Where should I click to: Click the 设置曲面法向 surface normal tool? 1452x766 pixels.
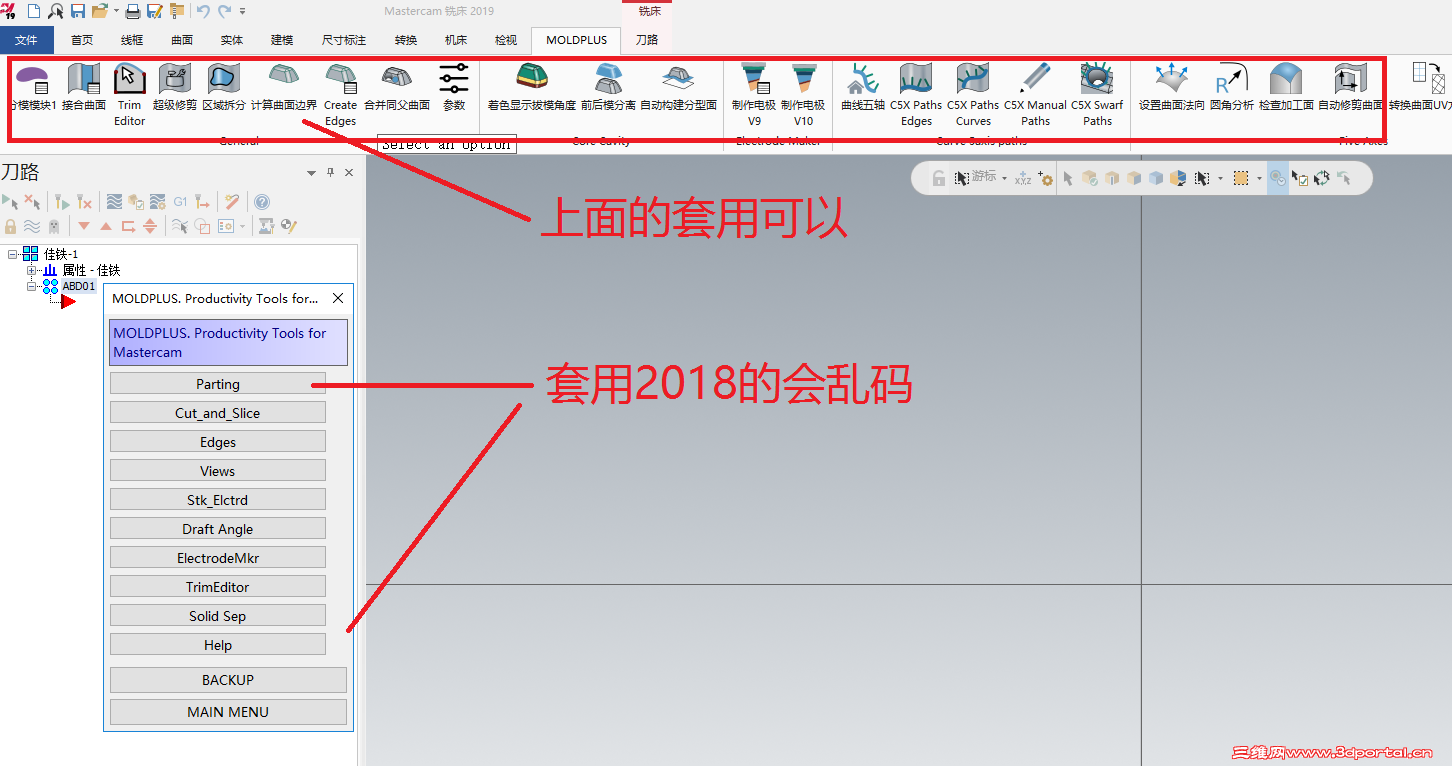[x=1172, y=87]
